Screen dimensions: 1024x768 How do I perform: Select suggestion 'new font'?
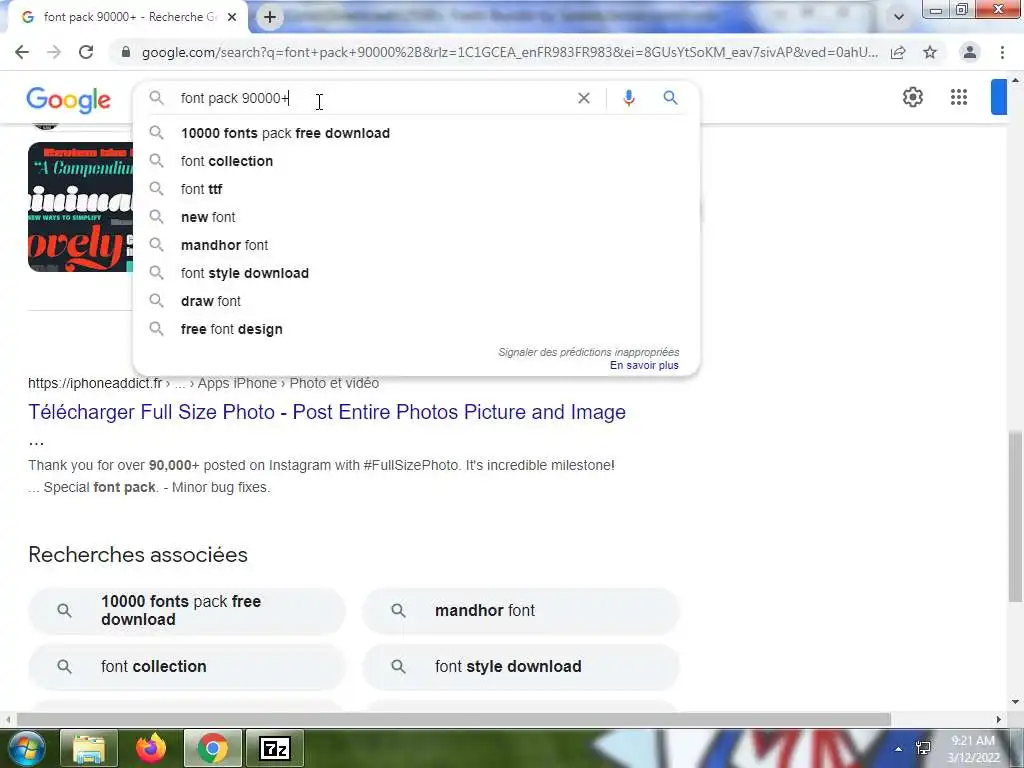[x=416, y=217]
